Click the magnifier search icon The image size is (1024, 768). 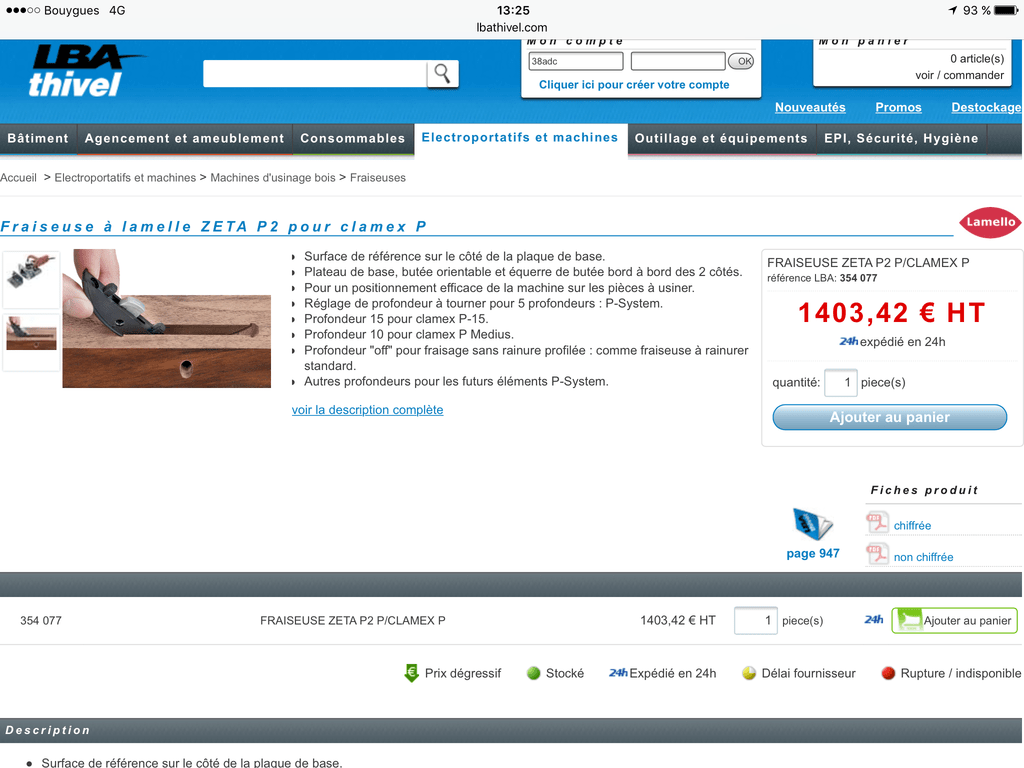click(443, 74)
